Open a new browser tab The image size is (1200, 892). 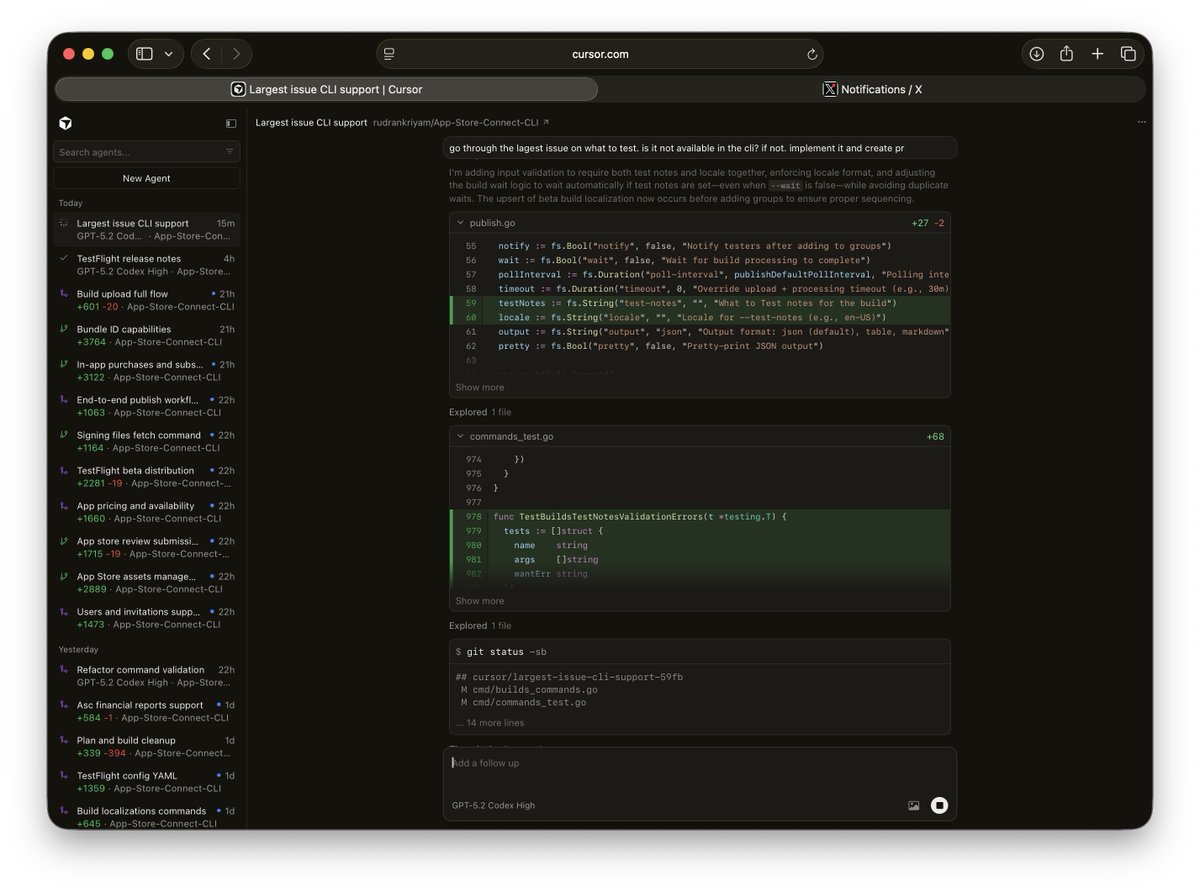tap(1097, 54)
